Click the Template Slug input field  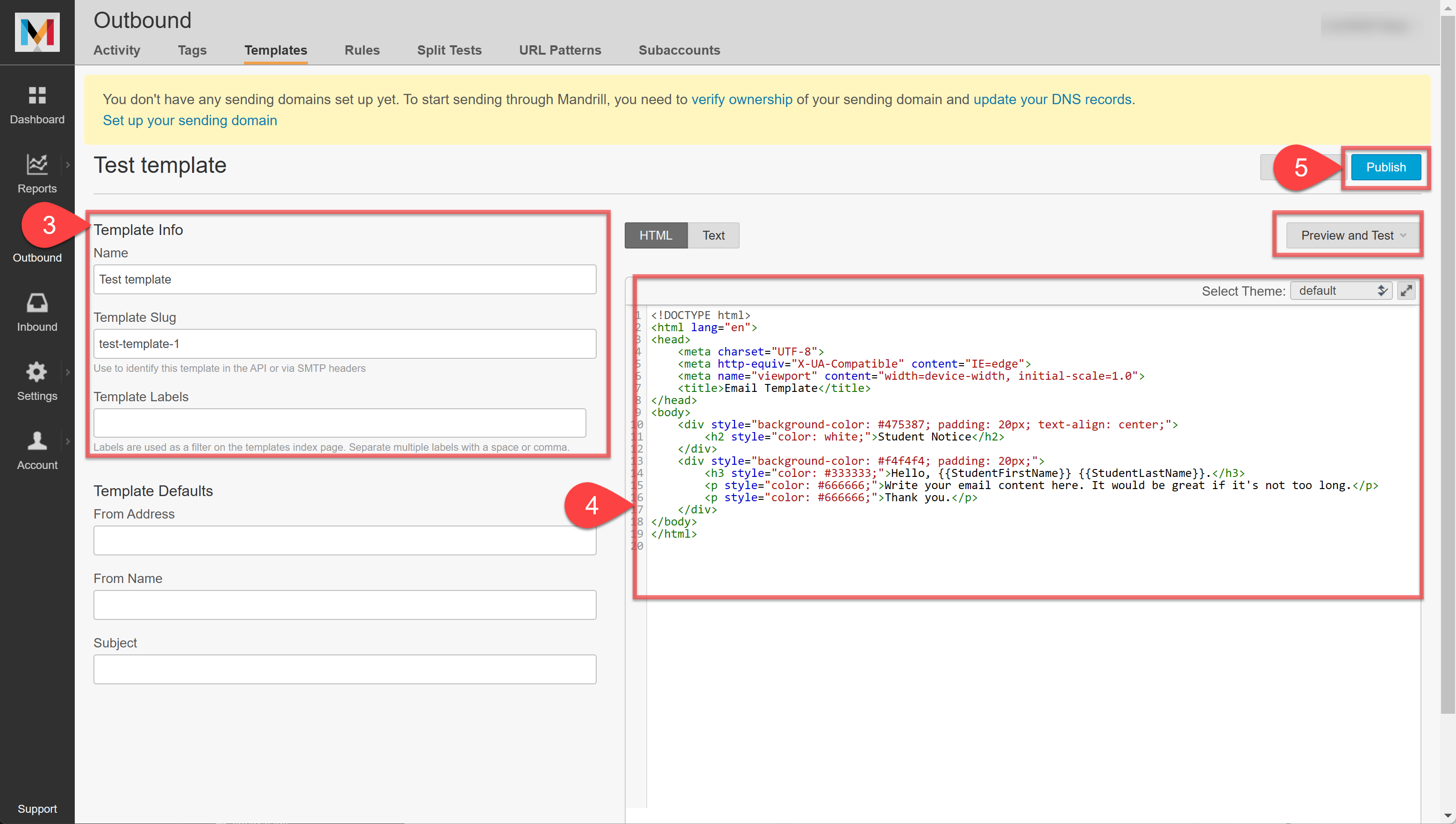point(344,344)
